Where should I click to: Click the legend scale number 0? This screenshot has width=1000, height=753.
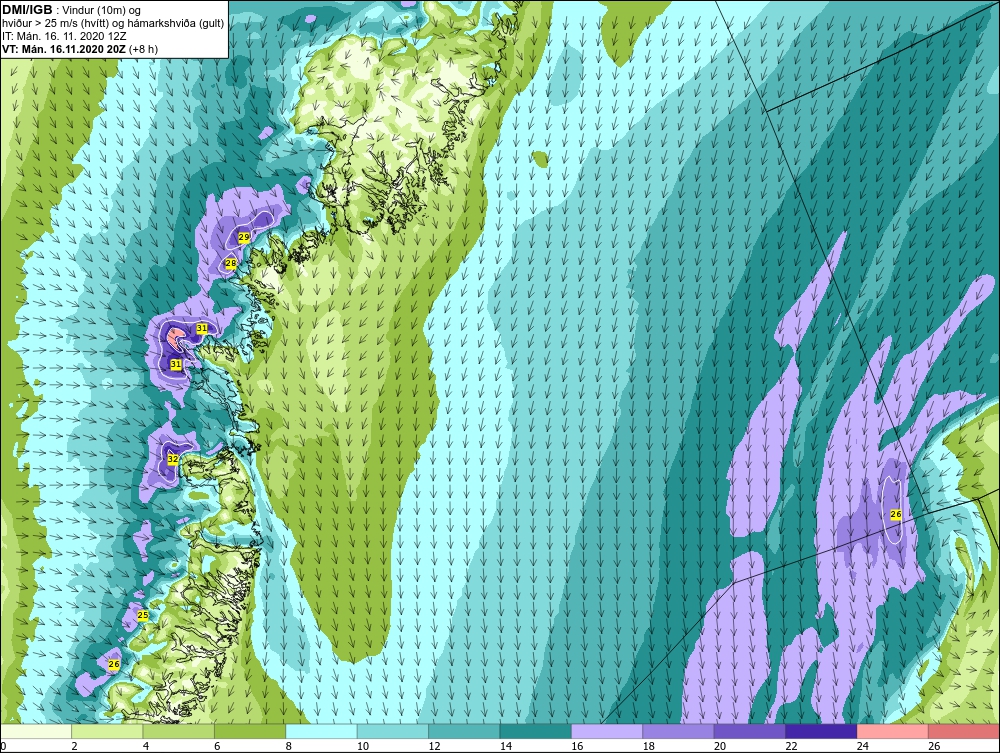point(3,746)
